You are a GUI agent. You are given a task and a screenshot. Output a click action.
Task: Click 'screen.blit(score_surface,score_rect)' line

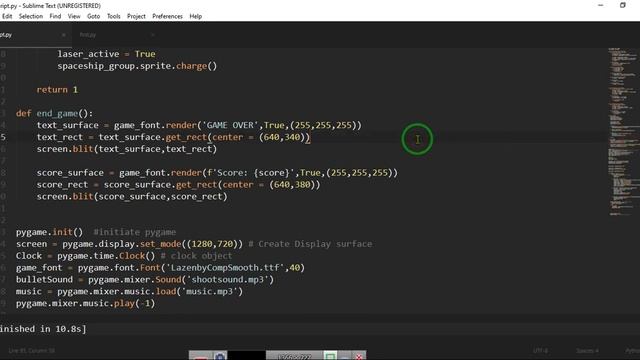coord(132,197)
